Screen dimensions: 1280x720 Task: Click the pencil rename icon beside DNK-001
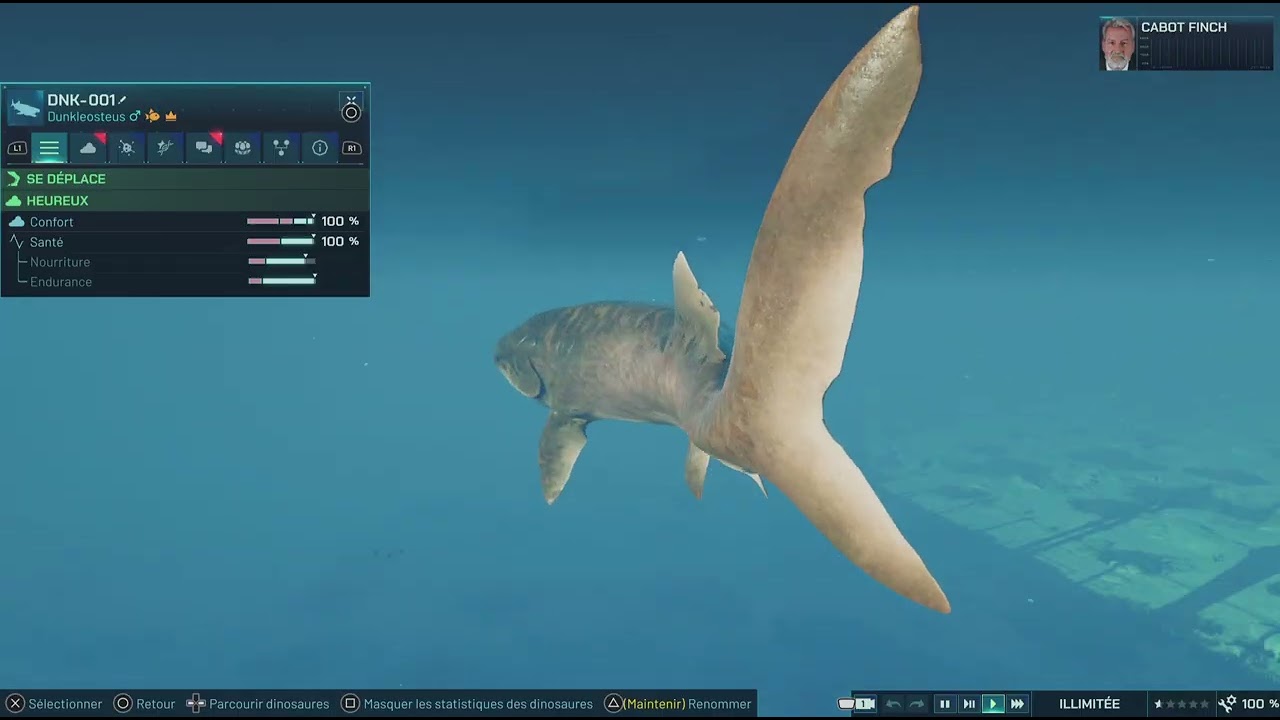123,100
